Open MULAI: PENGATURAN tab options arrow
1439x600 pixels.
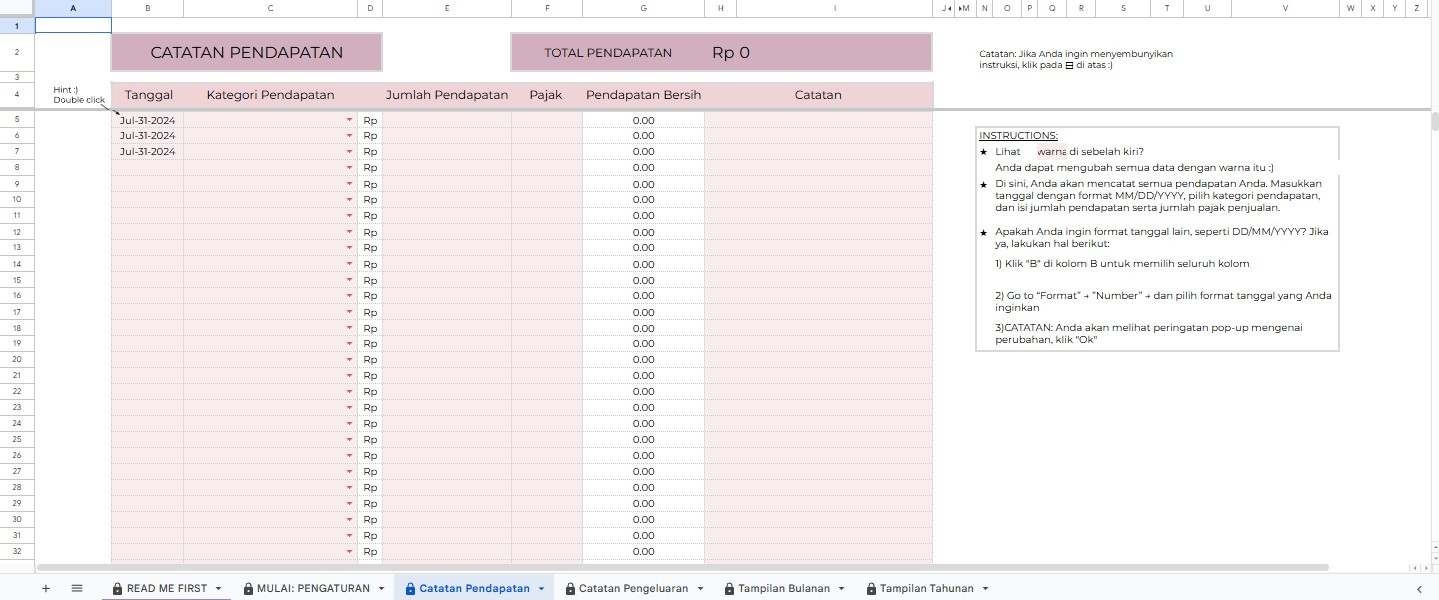pos(381,589)
